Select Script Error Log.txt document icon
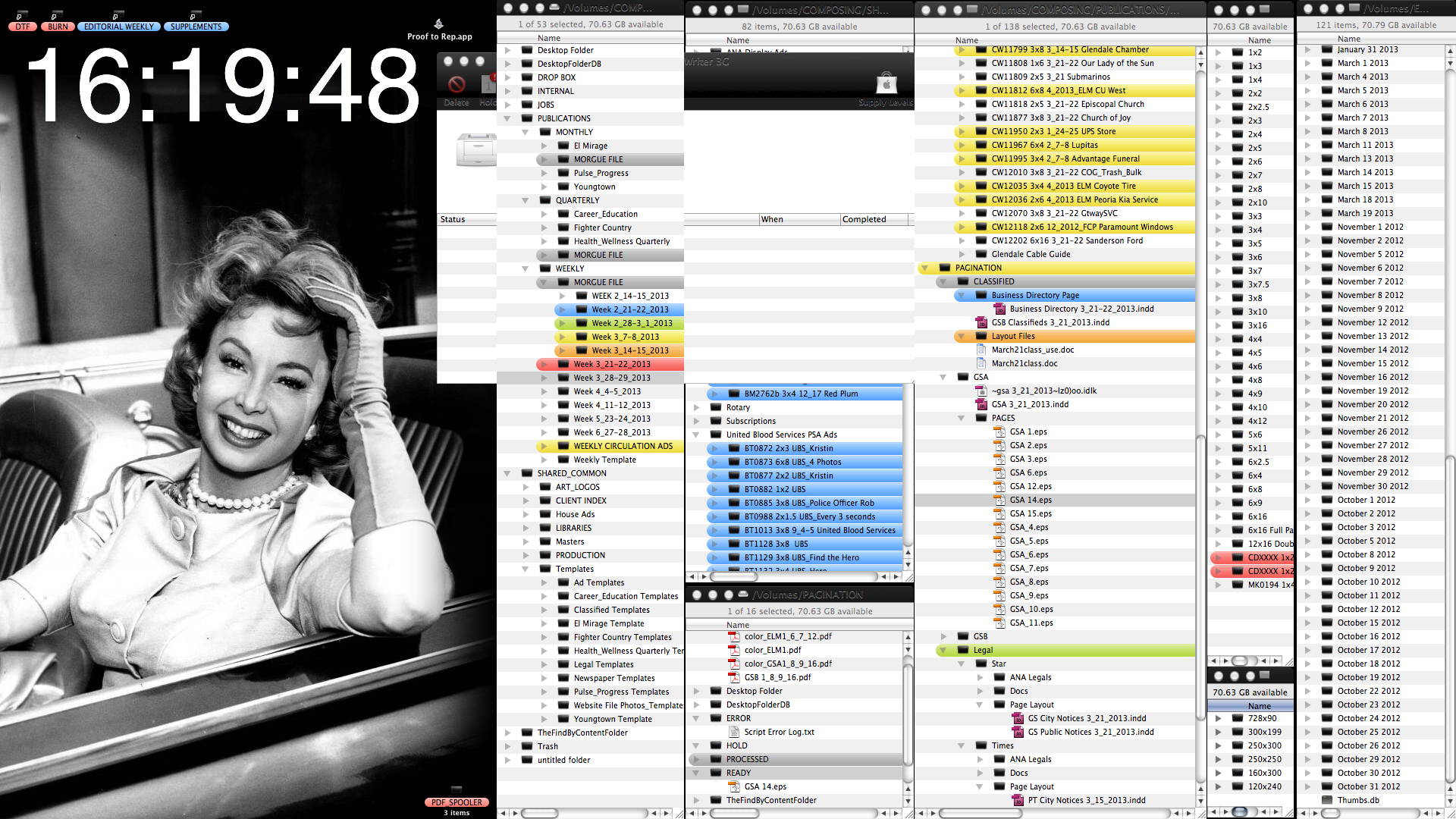 point(733,733)
